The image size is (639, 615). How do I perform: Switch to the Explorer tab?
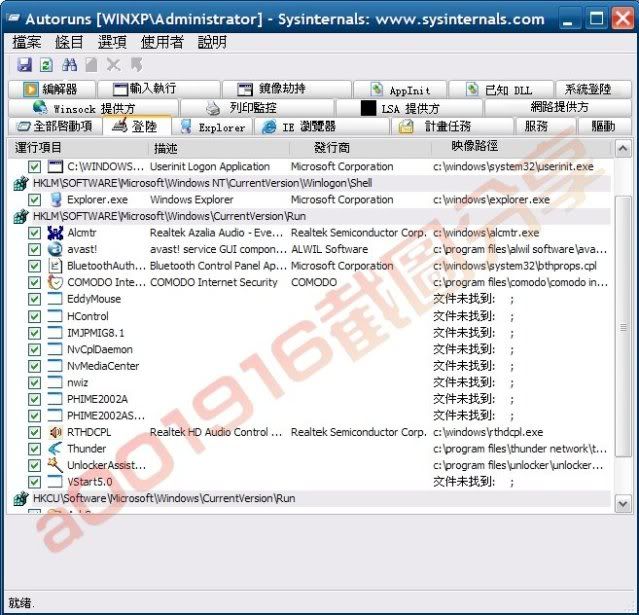[212, 127]
